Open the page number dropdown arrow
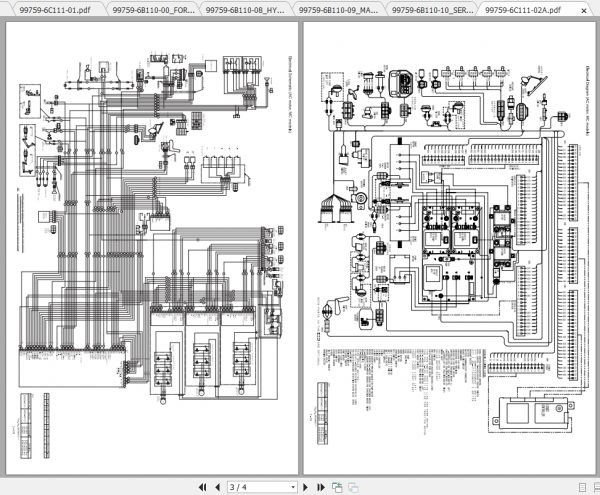 (293, 487)
